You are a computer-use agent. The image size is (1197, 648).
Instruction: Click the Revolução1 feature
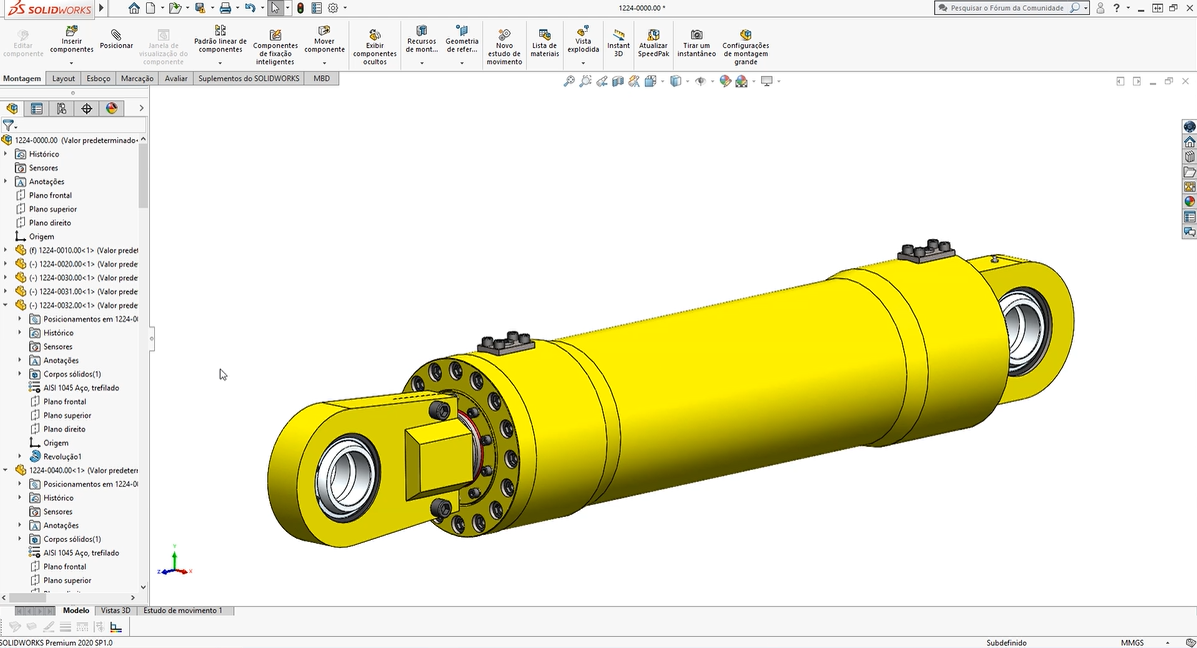pyautogui.click(x=62, y=456)
